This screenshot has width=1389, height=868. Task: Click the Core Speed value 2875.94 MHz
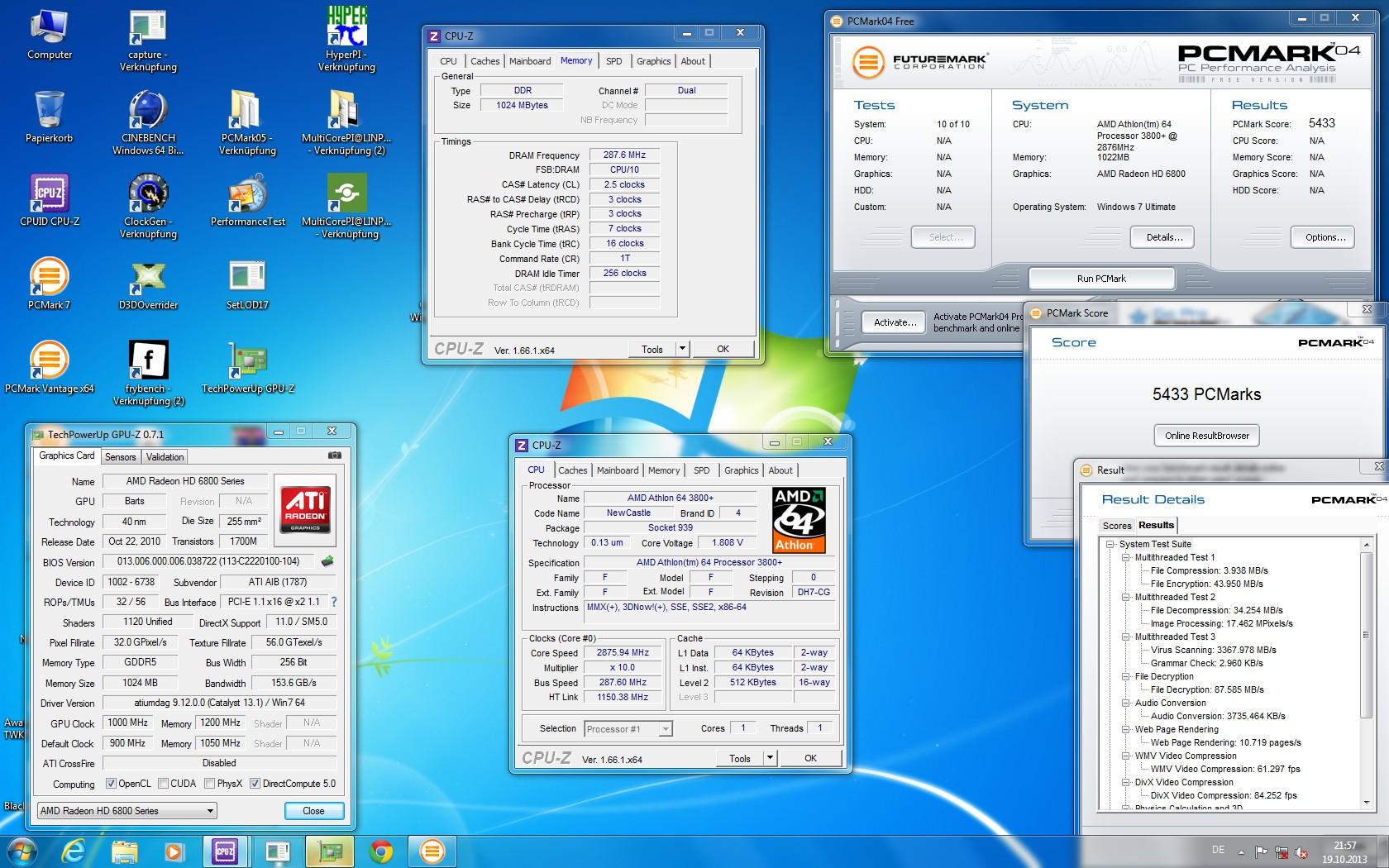point(623,652)
